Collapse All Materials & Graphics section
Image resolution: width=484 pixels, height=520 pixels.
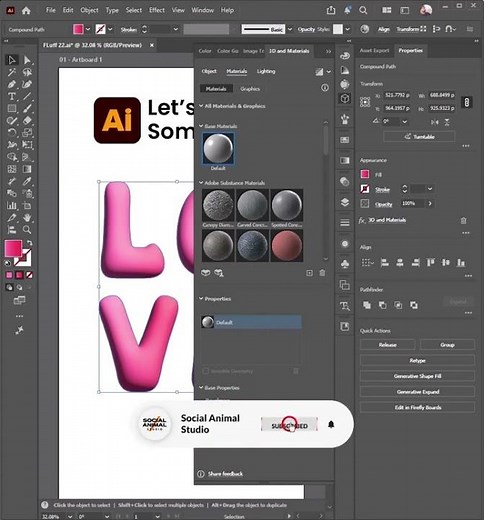(x=201, y=106)
